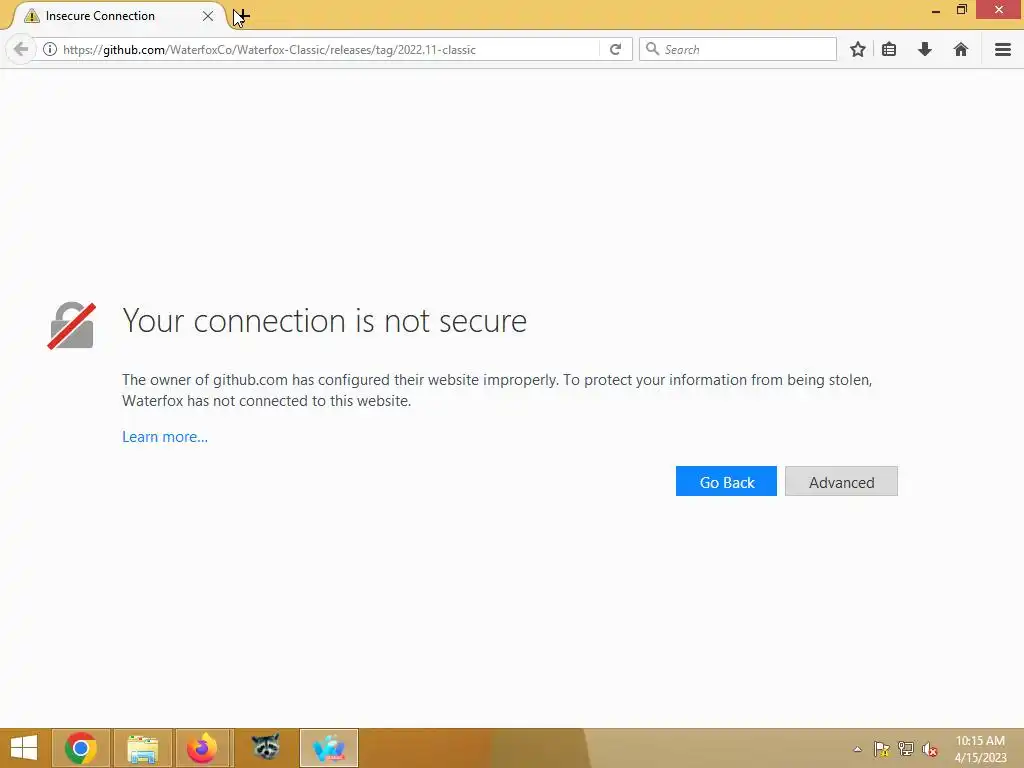The width and height of the screenshot is (1024, 768).
Task: Click the Search input field
Action: click(x=738, y=50)
